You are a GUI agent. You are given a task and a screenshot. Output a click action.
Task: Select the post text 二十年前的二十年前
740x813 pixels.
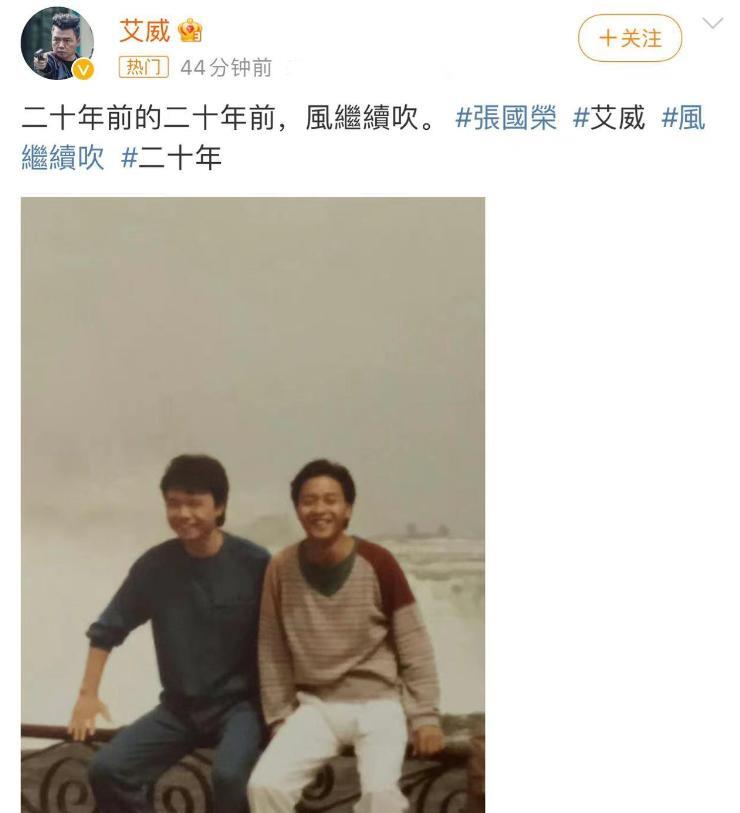[149, 118]
